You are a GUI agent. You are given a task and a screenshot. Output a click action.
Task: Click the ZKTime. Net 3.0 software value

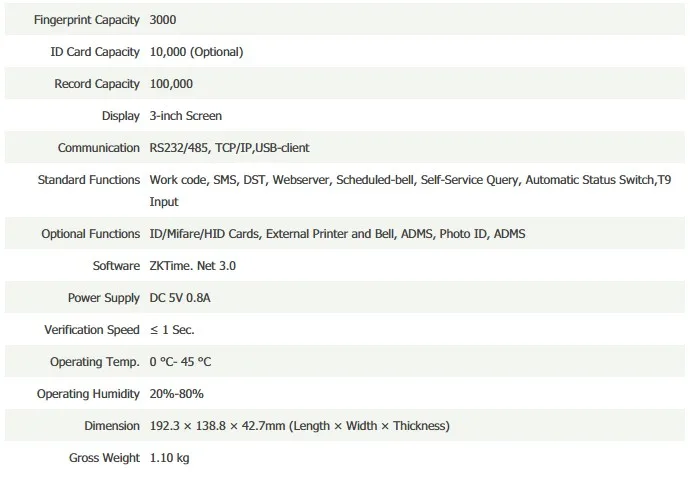pos(193,266)
